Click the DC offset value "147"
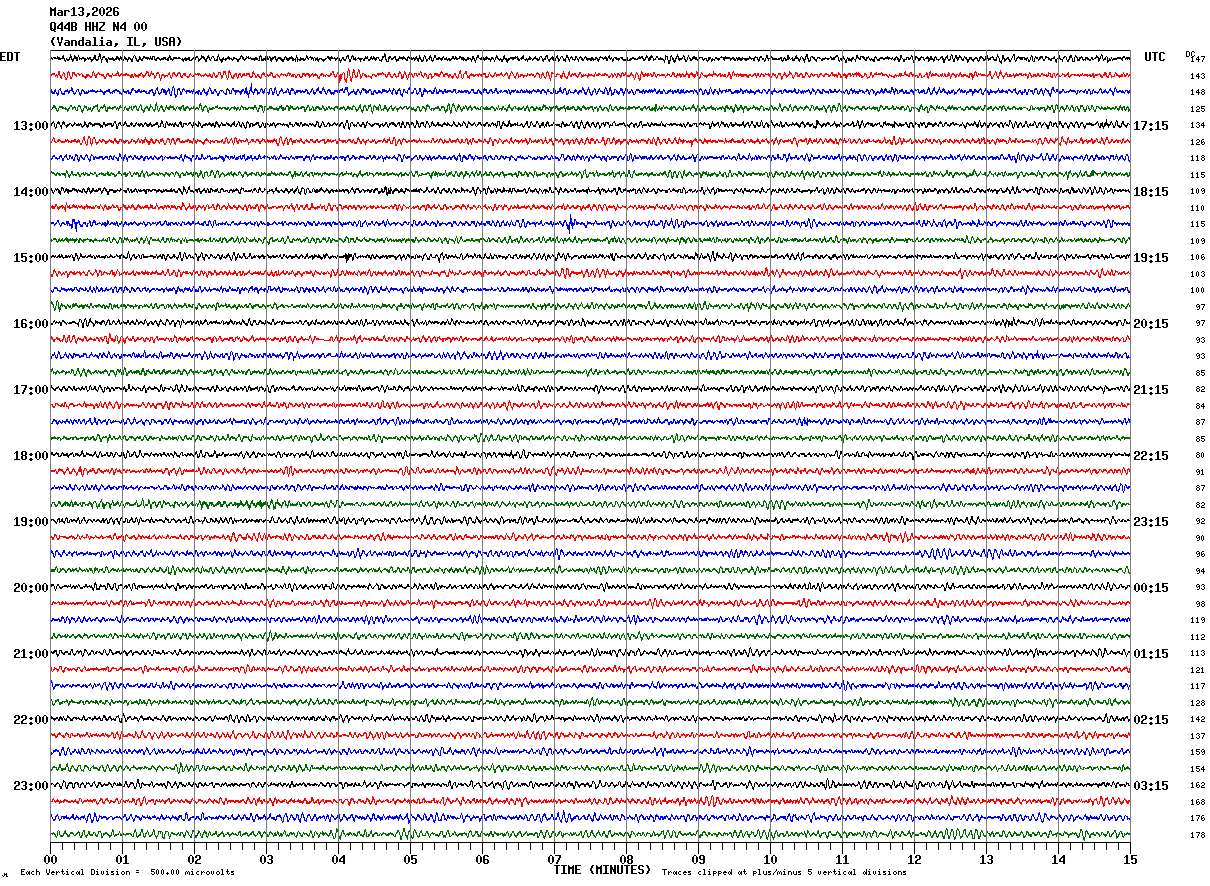 tap(1198, 60)
